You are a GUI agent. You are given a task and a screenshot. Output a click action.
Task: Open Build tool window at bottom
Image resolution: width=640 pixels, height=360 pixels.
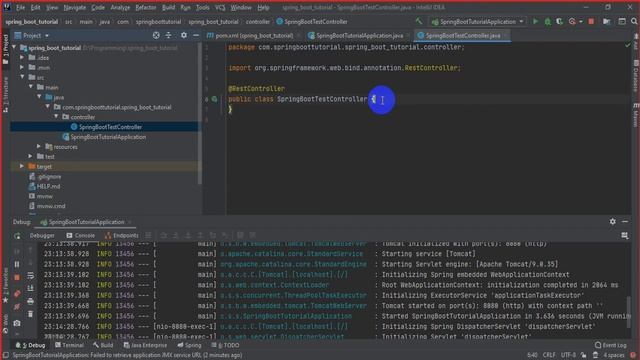pyautogui.click(x=103, y=345)
